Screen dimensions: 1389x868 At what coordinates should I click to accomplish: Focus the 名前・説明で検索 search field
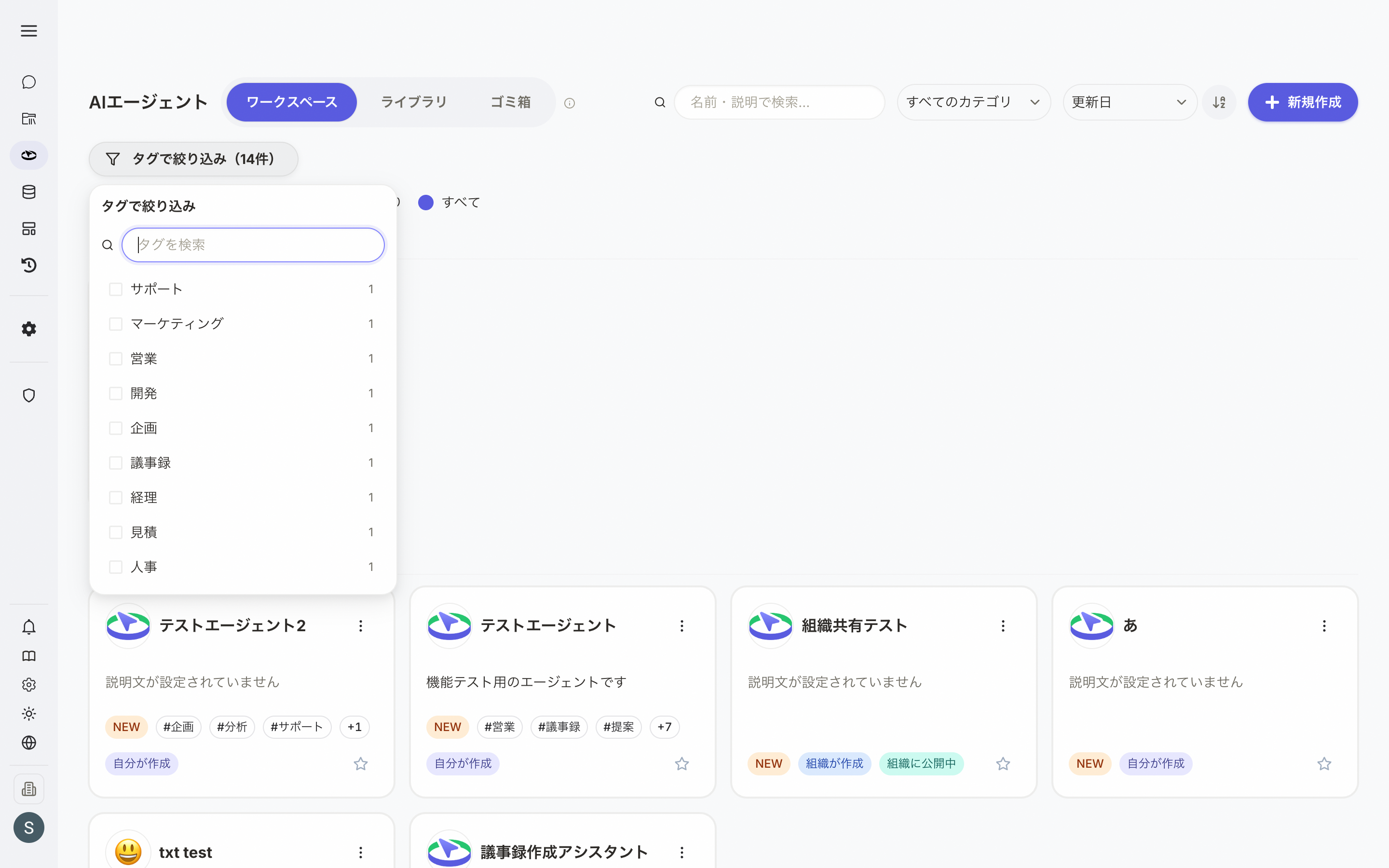tap(779, 102)
